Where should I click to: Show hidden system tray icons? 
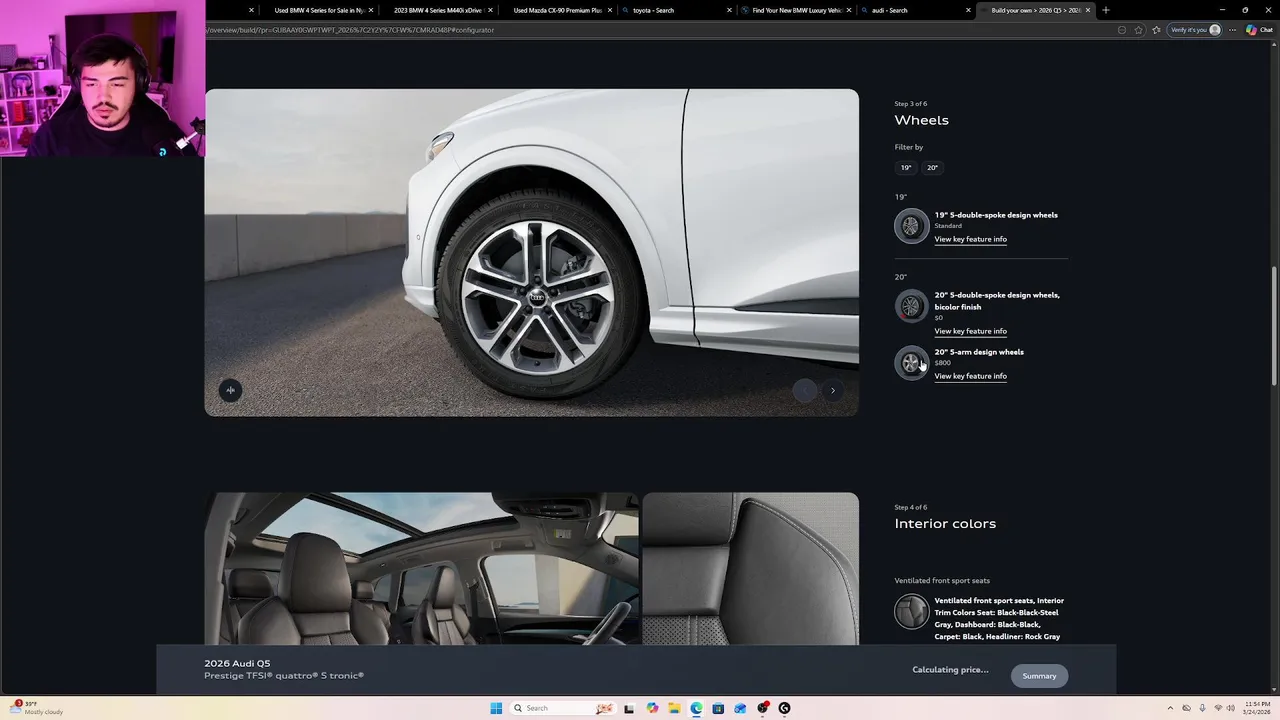[x=1170, y=708]
